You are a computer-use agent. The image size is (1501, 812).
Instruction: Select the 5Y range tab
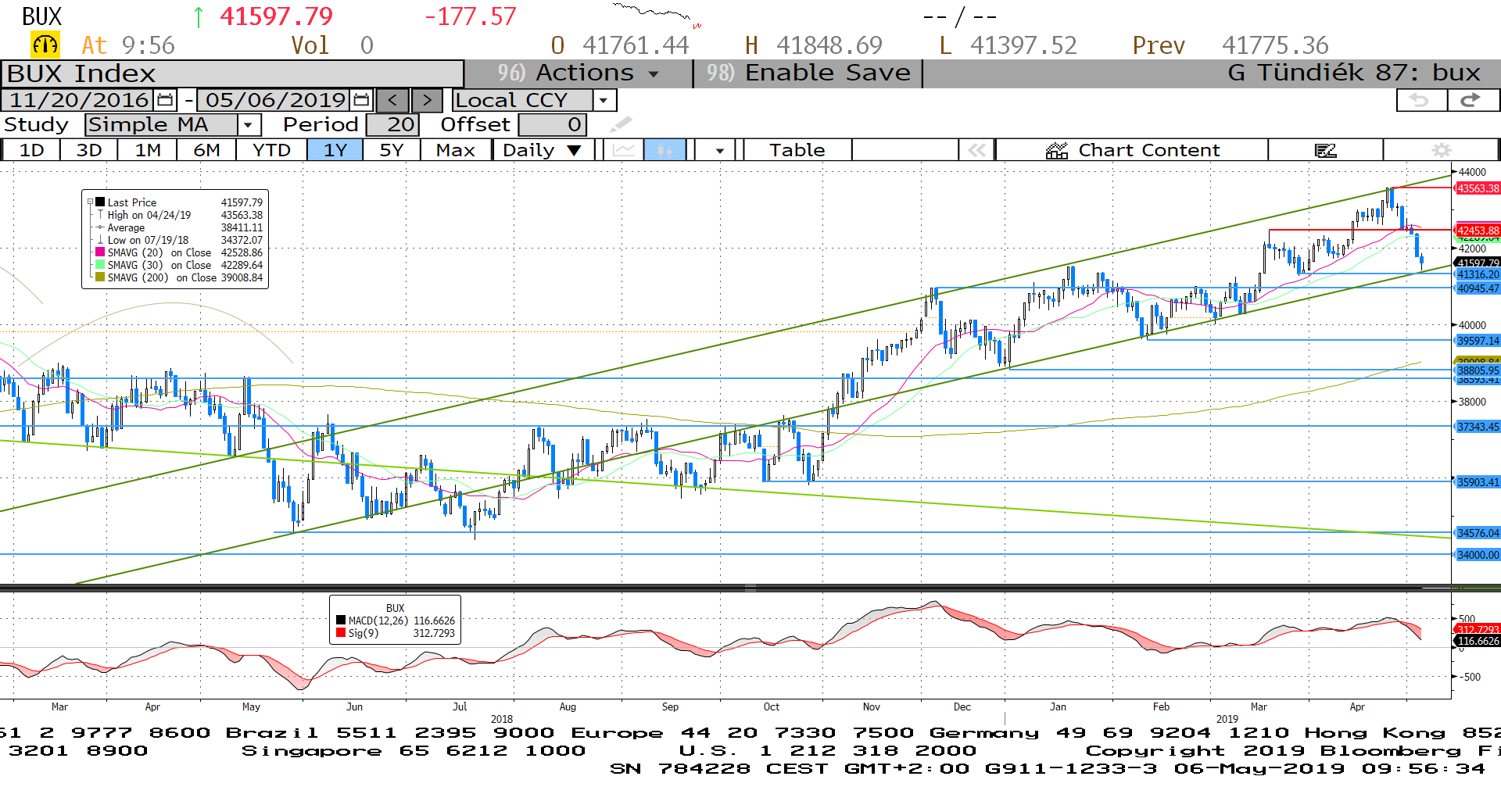[392, 150]
